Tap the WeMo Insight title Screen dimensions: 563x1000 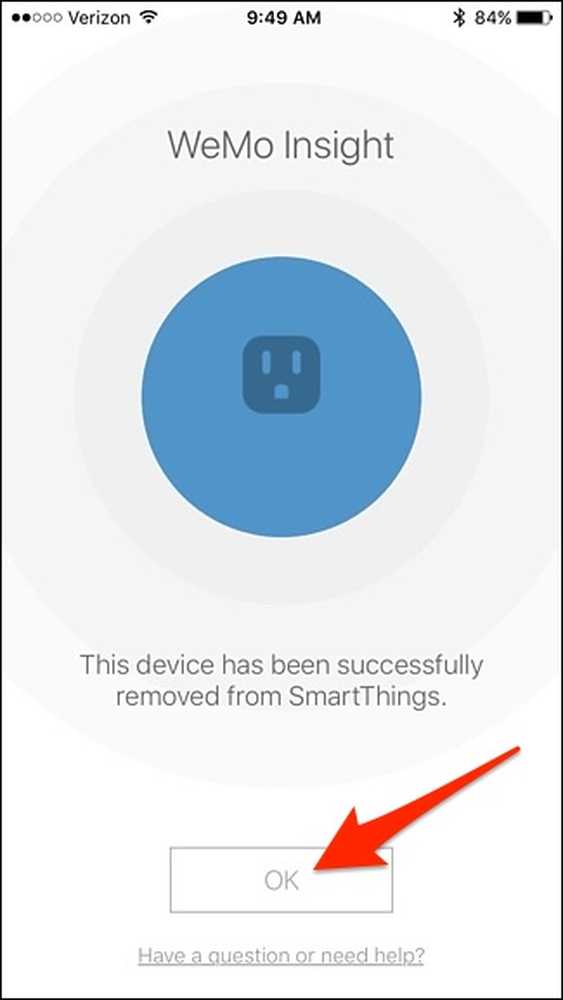(x=281, y=146)
